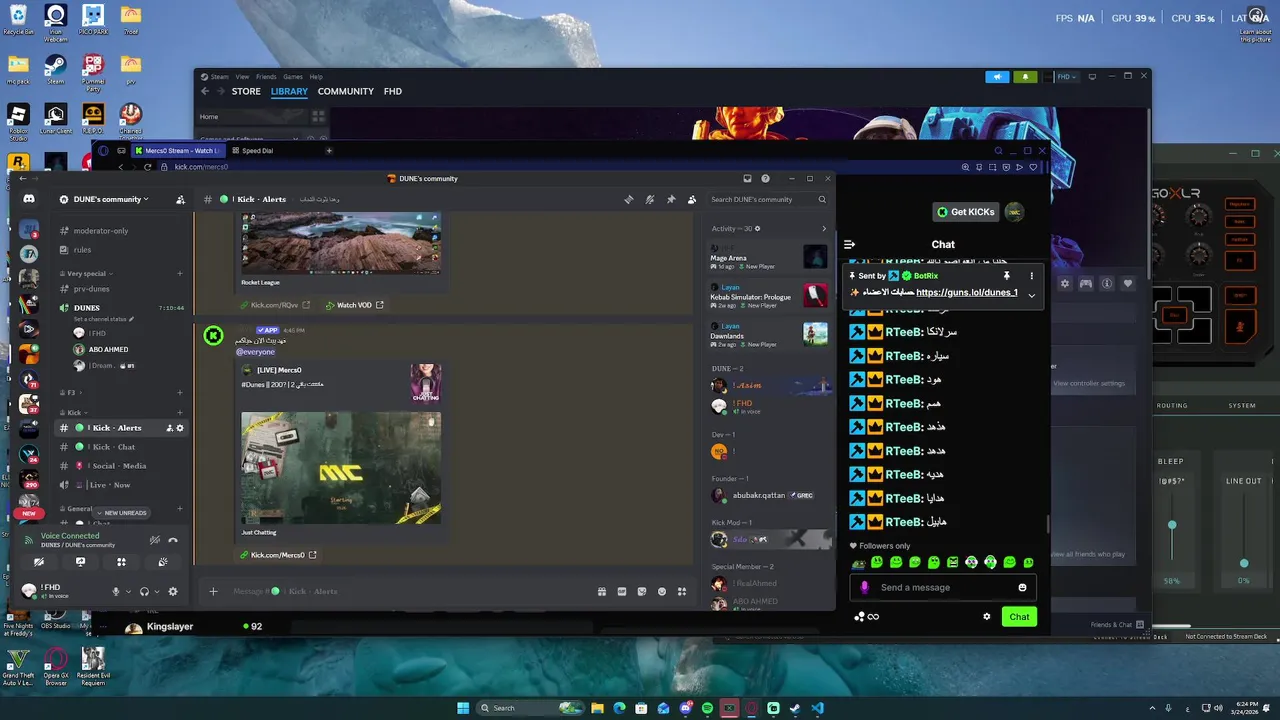This screenshot has height=720, width=1280.
Task: Disconnect from voice channel
Action: pos(173,540)
